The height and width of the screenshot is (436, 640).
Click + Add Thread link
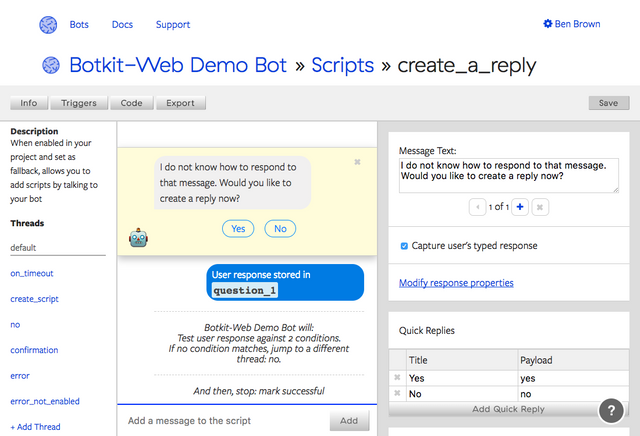[36, 427]
